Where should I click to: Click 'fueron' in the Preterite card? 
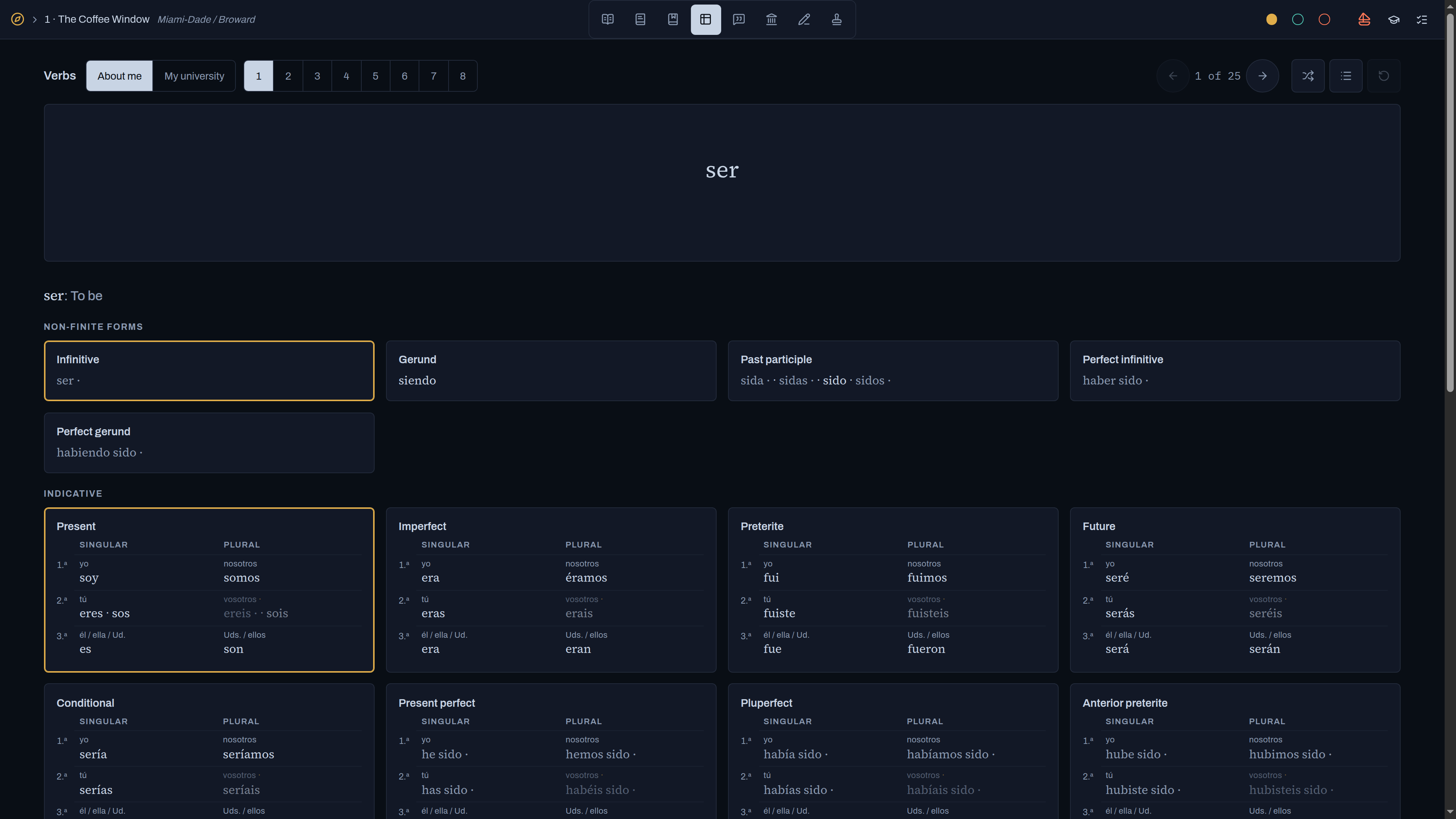pyautogui.click(x=926, y=649)
